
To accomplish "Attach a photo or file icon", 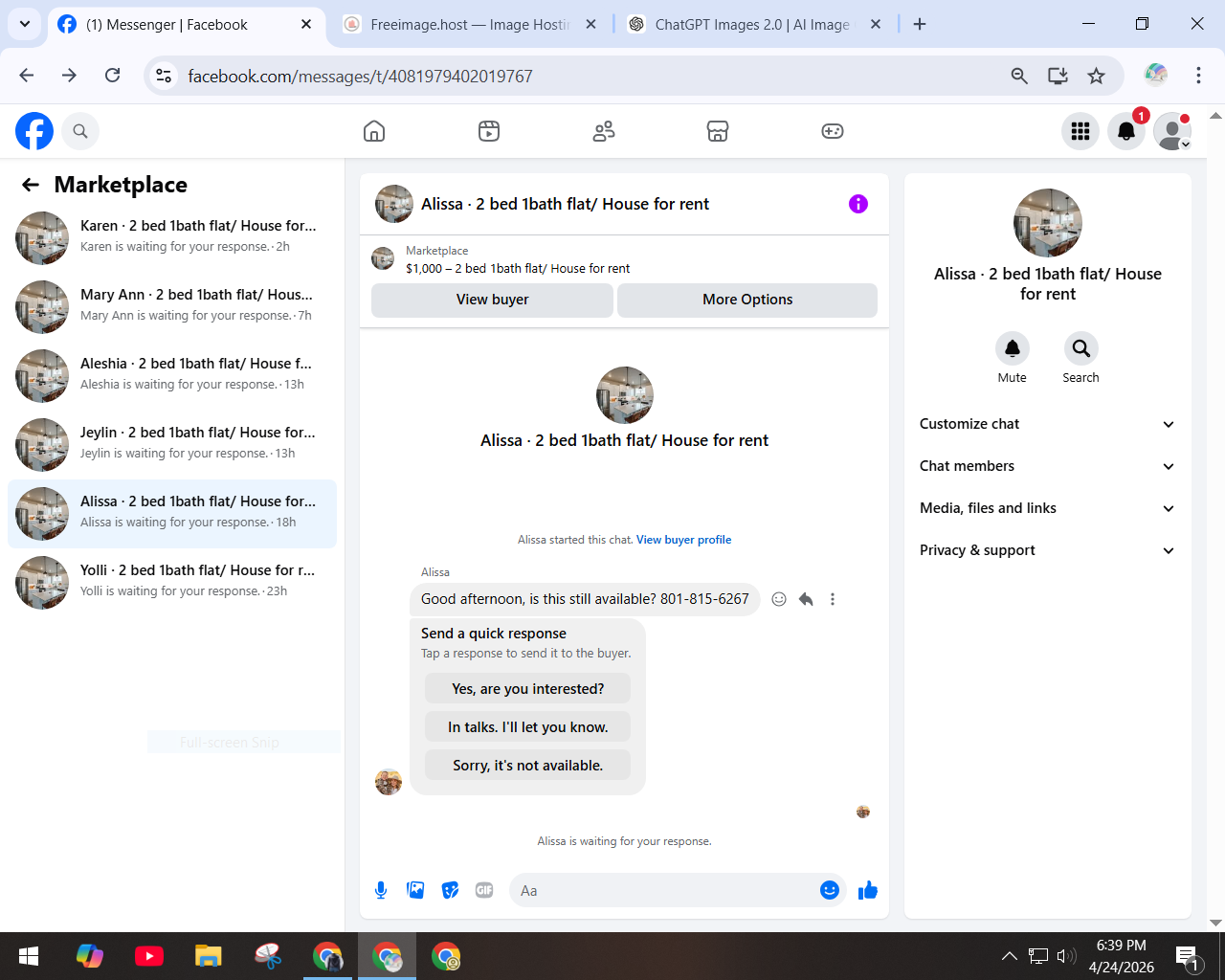I will (x=415, y=890).
